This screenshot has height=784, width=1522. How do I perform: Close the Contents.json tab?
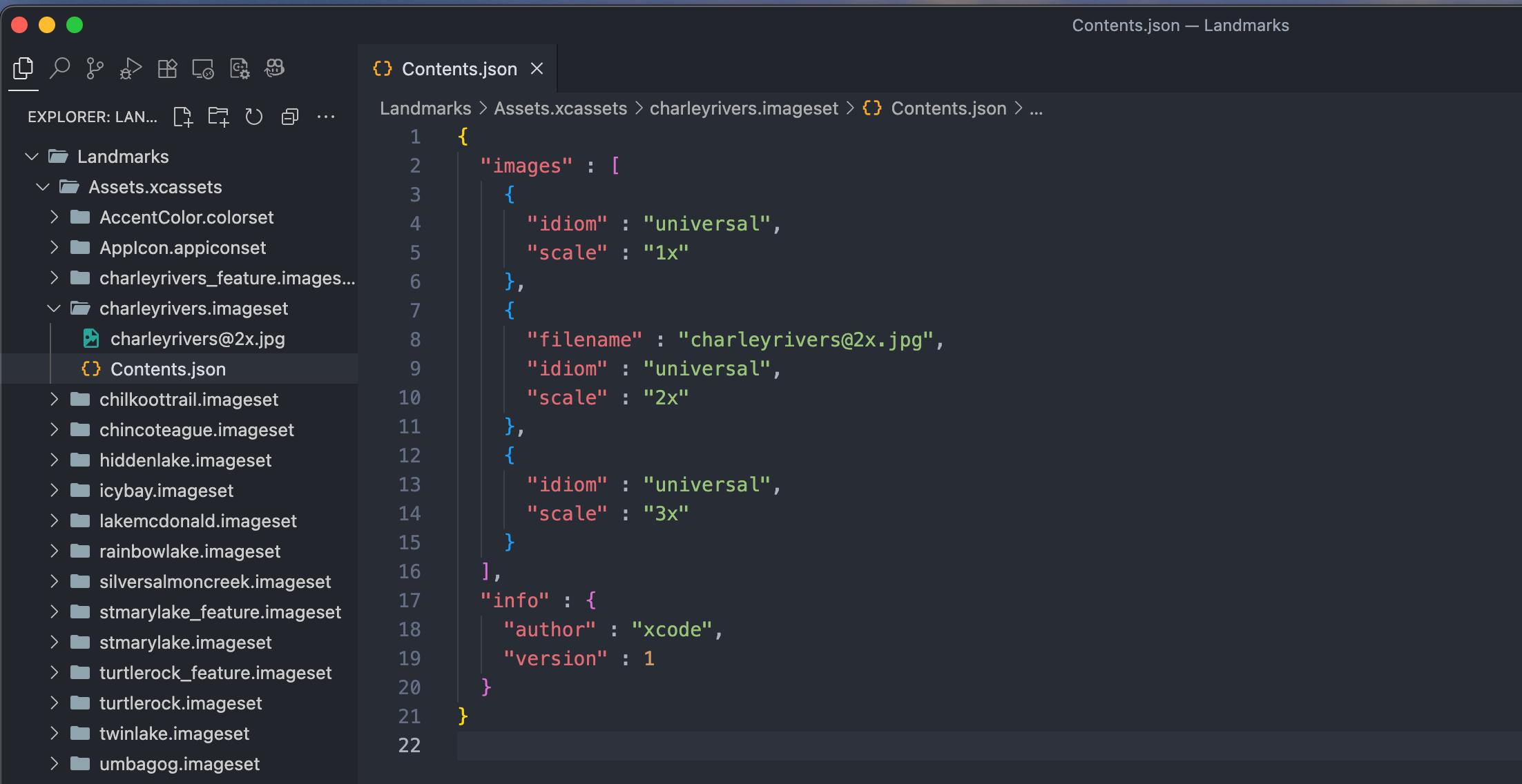point(537,69)
